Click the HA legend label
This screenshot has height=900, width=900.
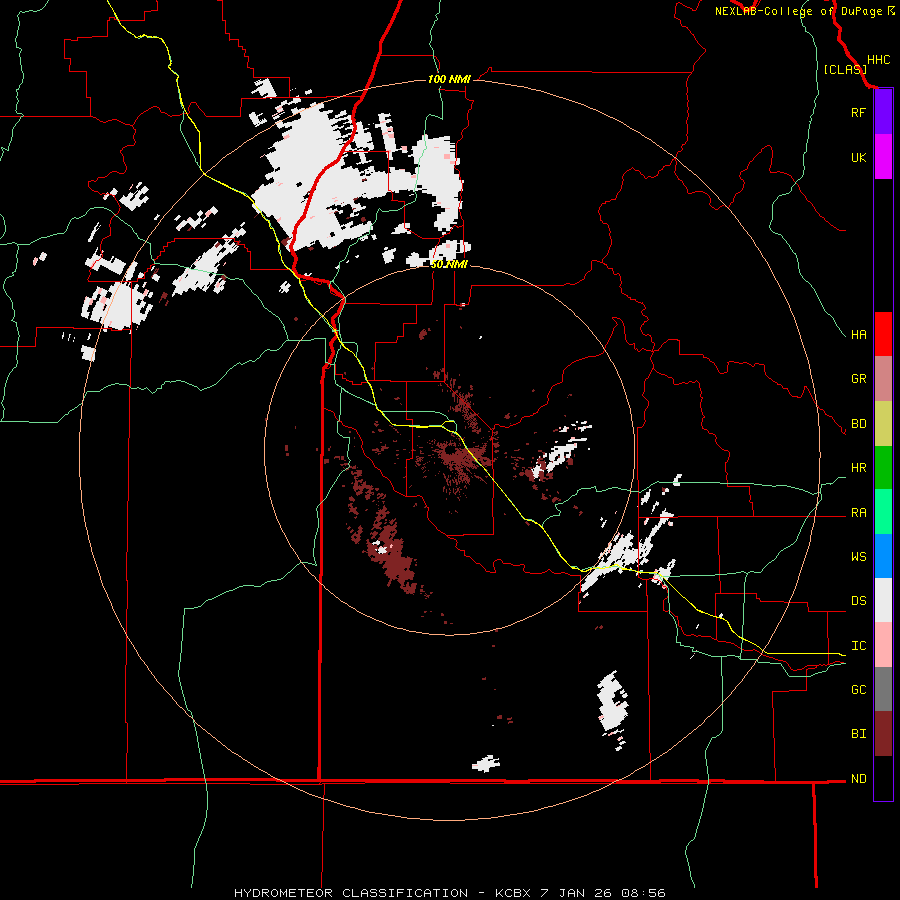pyautogui.click(x=858, y=335)
